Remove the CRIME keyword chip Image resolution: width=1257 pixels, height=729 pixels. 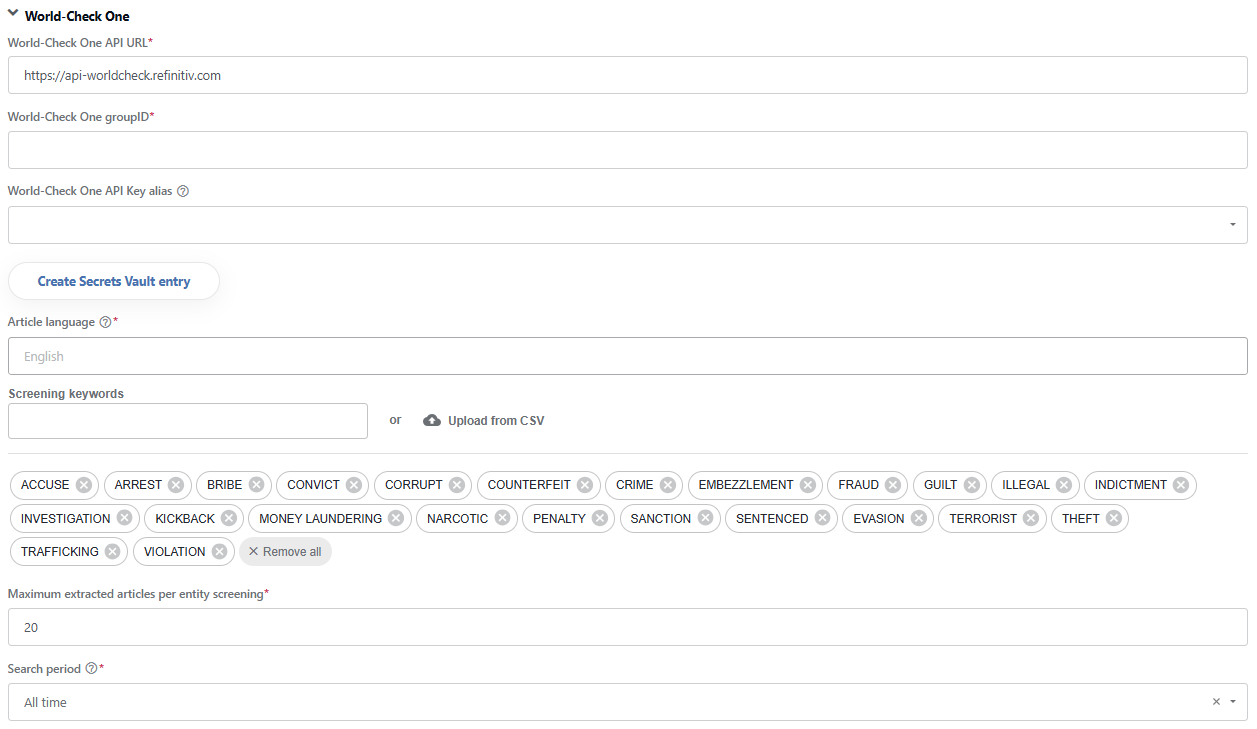point(668,485)
